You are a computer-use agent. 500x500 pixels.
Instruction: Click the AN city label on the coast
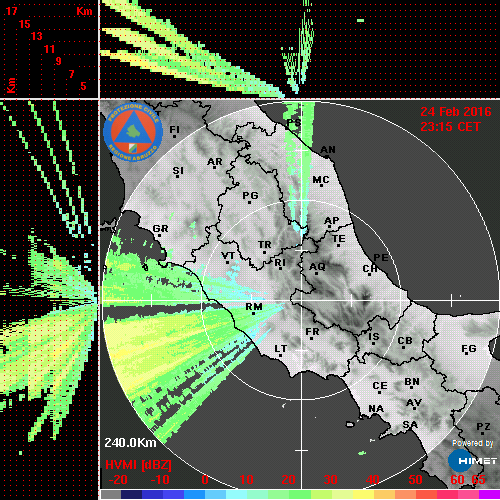pos(328,150)
